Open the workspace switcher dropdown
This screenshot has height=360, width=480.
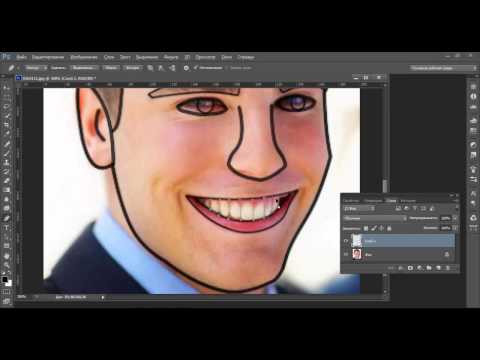[443, 68]
